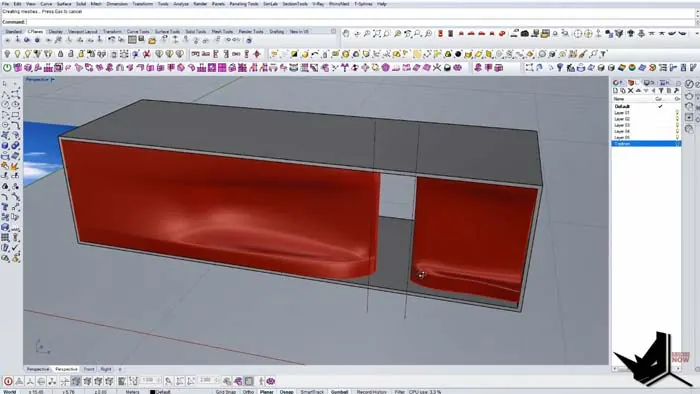Switch the World coordinate display in the status bar
The image size is (700, 394).
9,392
